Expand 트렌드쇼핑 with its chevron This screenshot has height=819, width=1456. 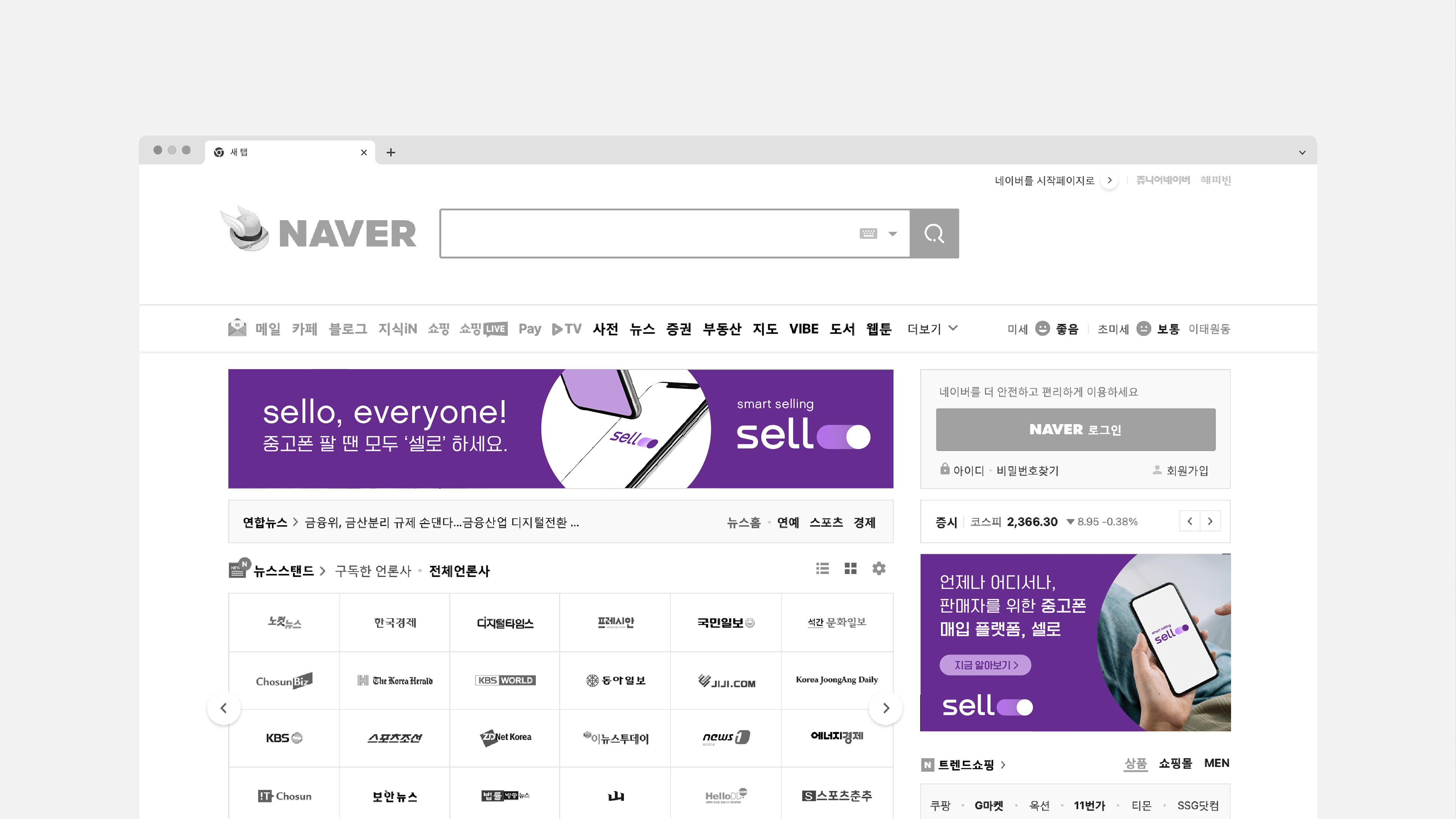[1003, 765]
